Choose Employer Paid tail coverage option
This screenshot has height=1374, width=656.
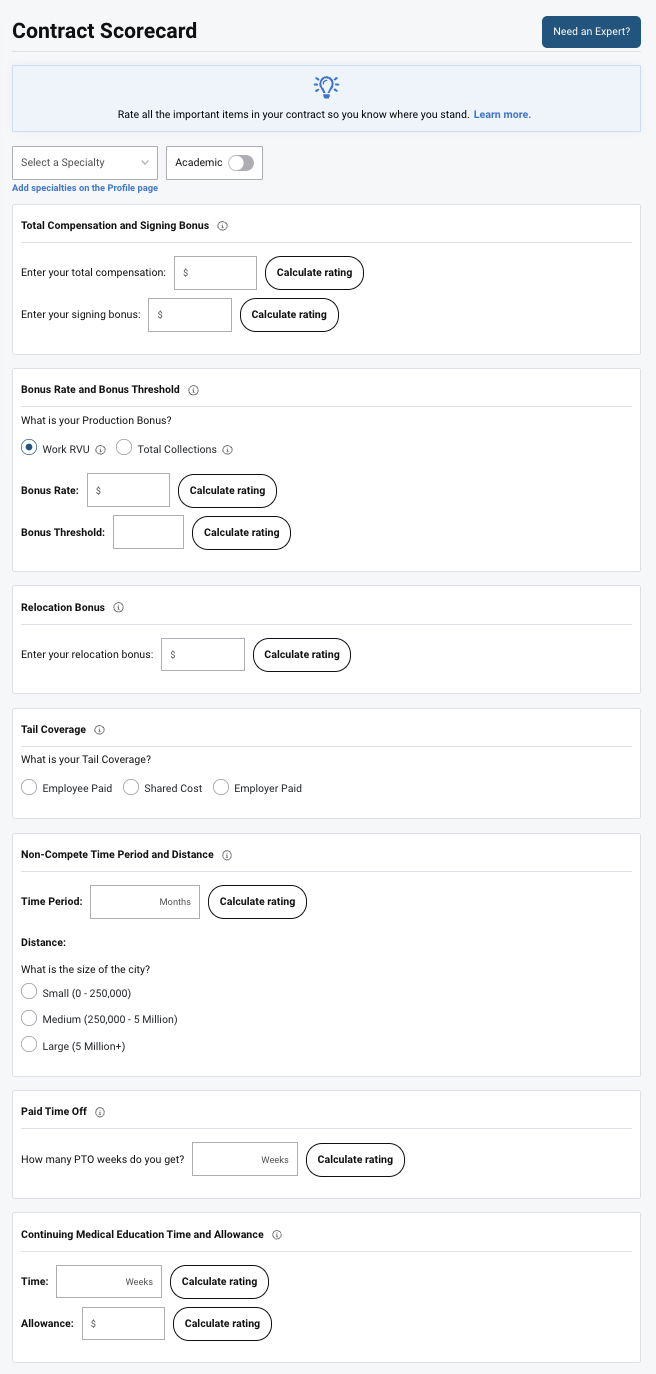[221, 788]
